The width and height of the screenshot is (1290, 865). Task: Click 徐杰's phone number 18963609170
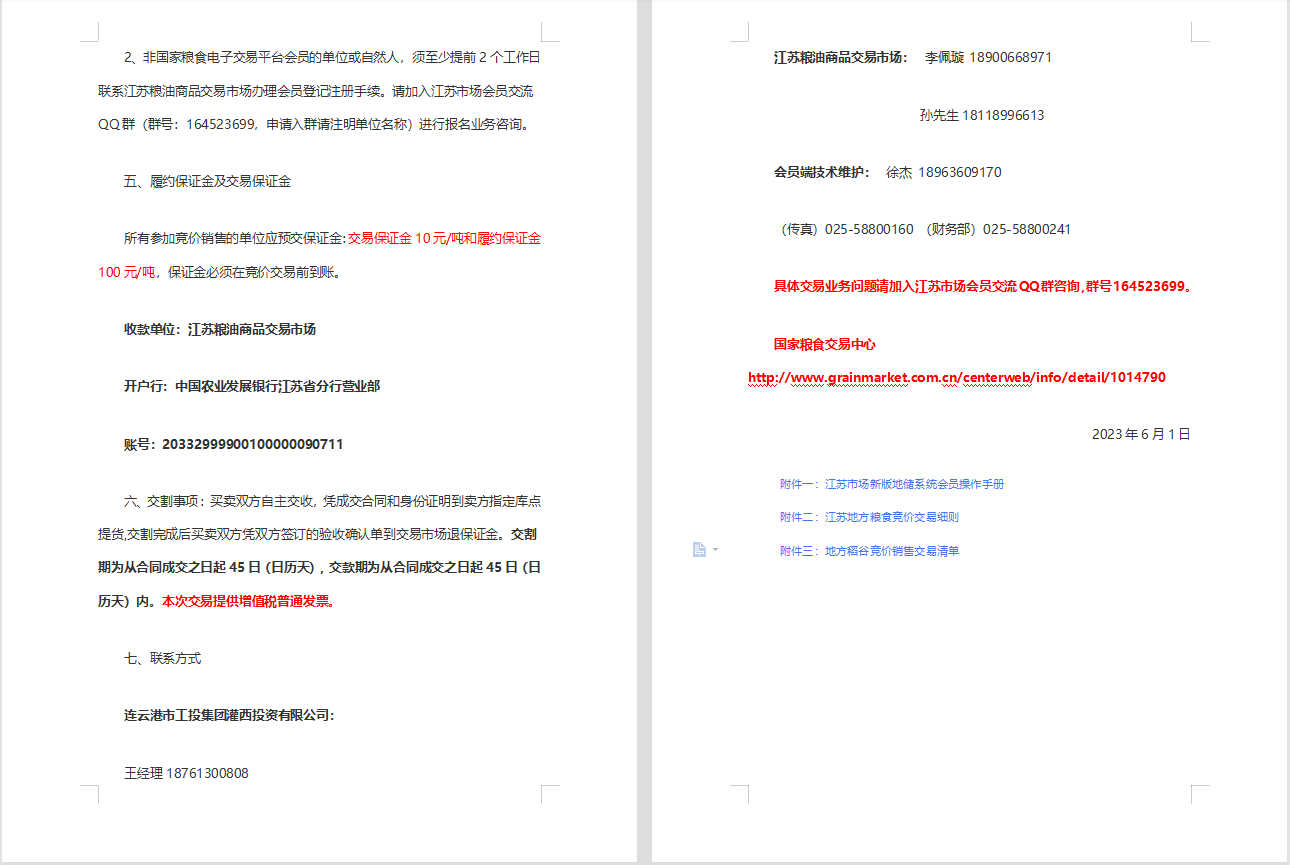click(x=960, y=172)
